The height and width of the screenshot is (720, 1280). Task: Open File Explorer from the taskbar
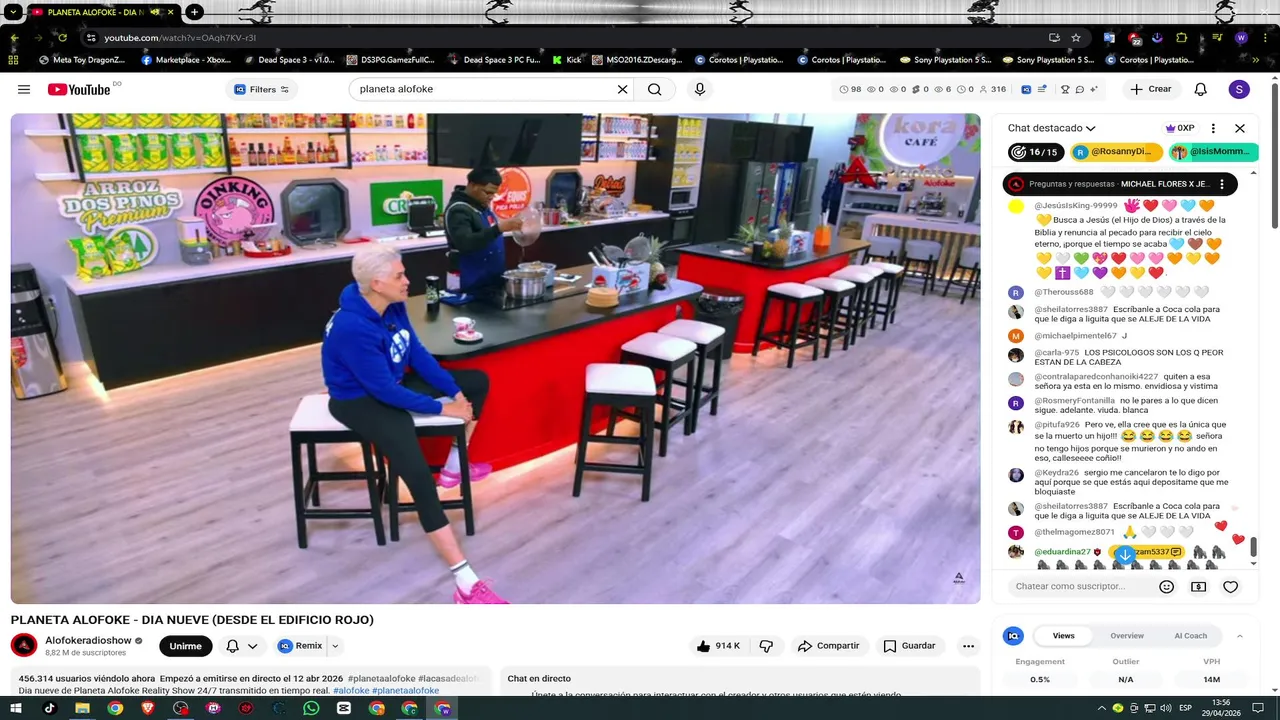pyautogui.click(x=82, y=708)
